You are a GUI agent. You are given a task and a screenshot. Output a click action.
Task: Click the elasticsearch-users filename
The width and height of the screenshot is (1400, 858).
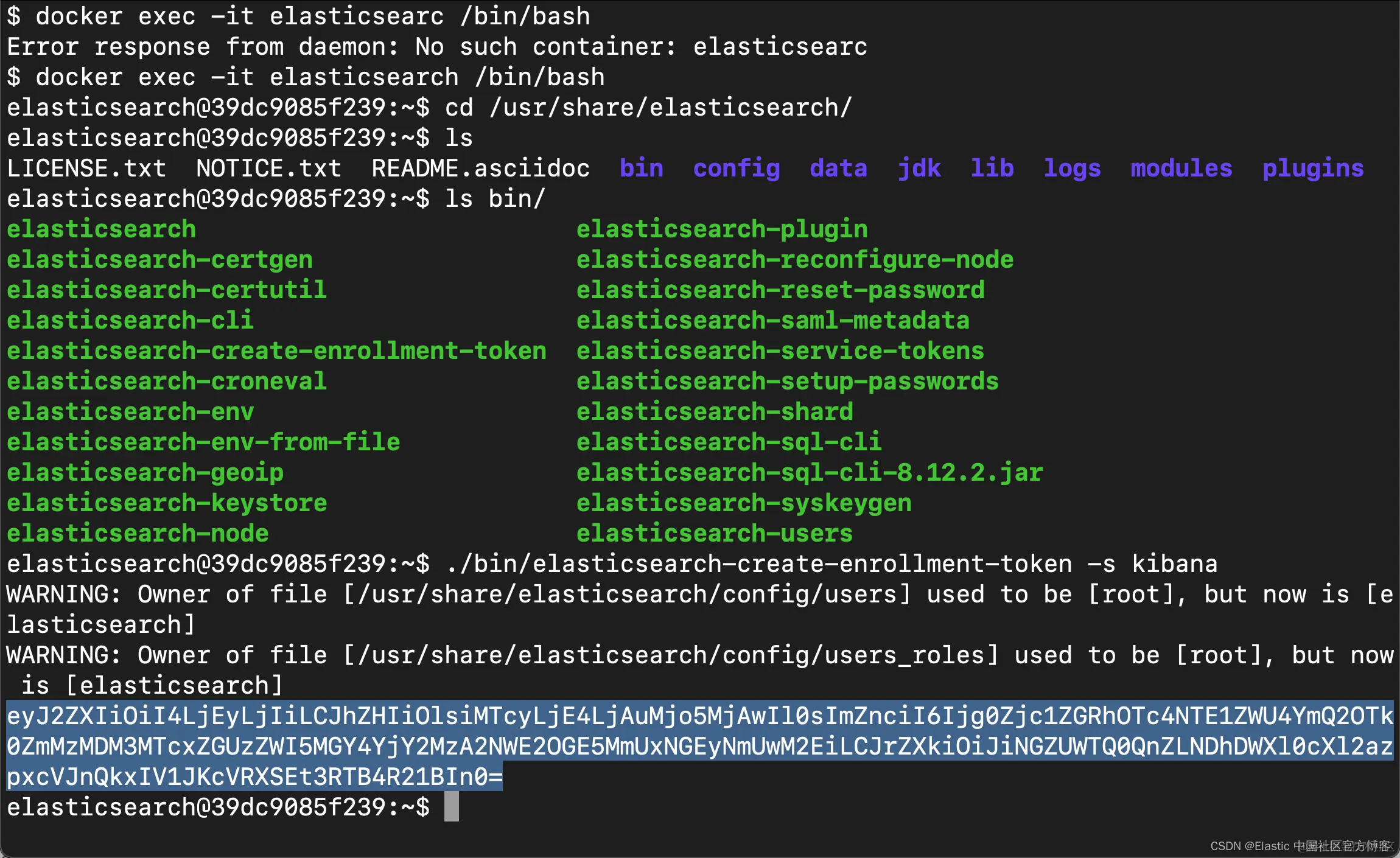pyautogui.click(x=714, y=534)
